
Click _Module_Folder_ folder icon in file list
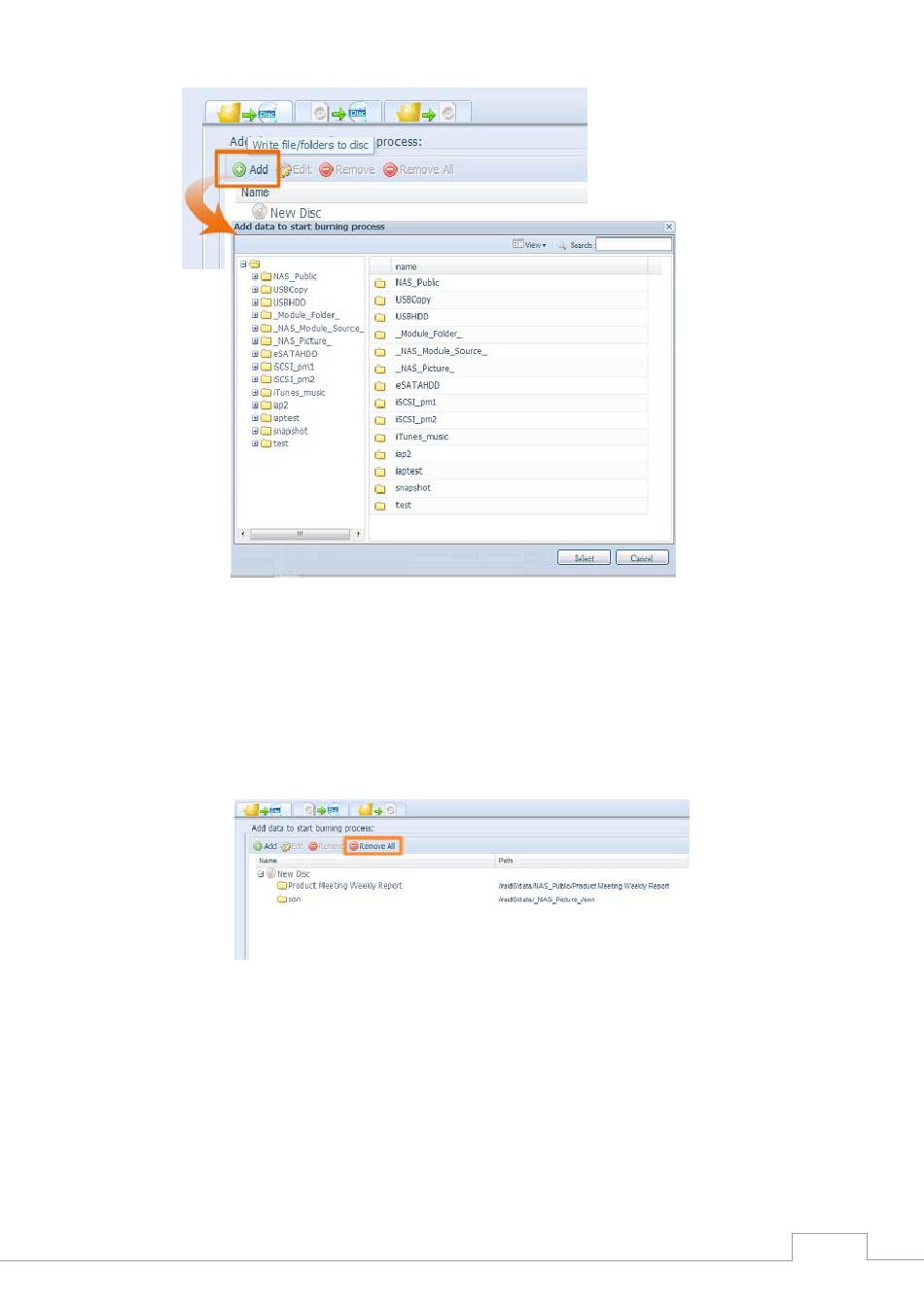380,335
